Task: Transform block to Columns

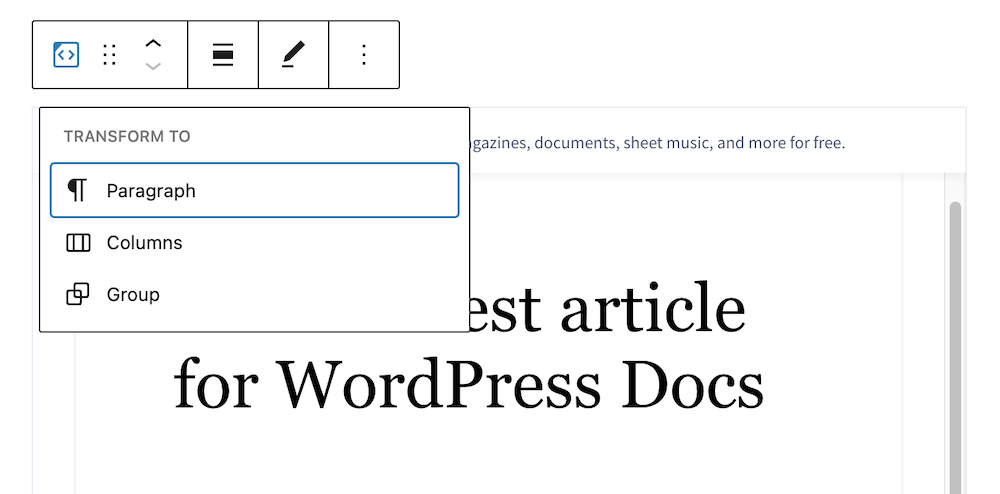Action: [x=254, y=243]
